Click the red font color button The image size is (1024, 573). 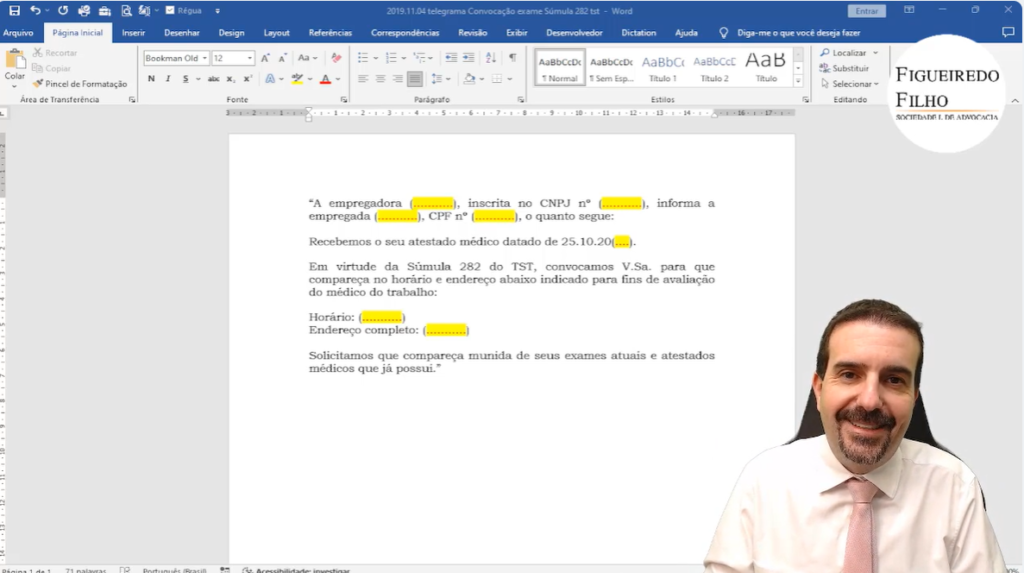pyautogui.click(x=325, y=79)
